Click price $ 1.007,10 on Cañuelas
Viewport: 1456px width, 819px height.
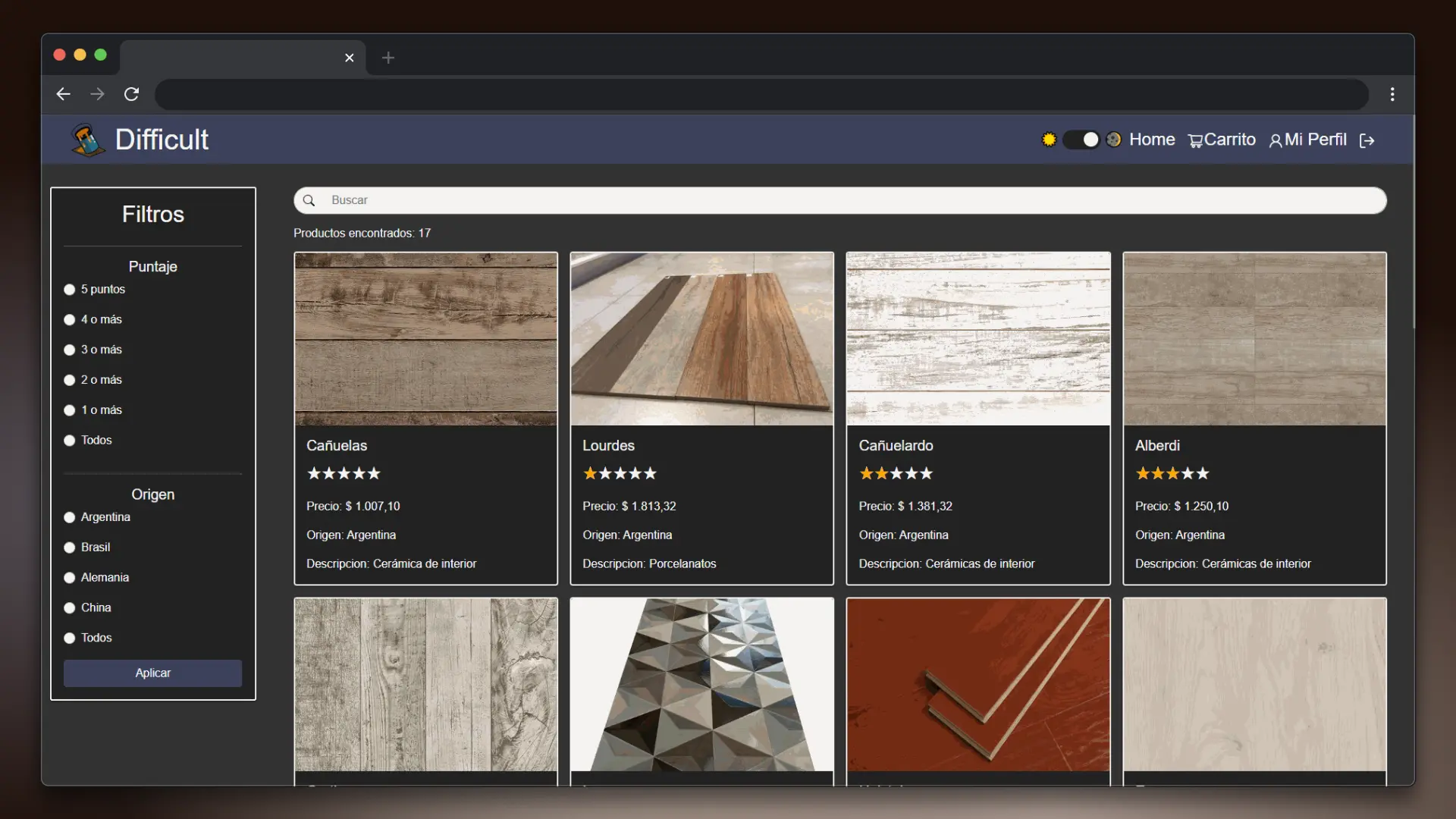[353, 507]
